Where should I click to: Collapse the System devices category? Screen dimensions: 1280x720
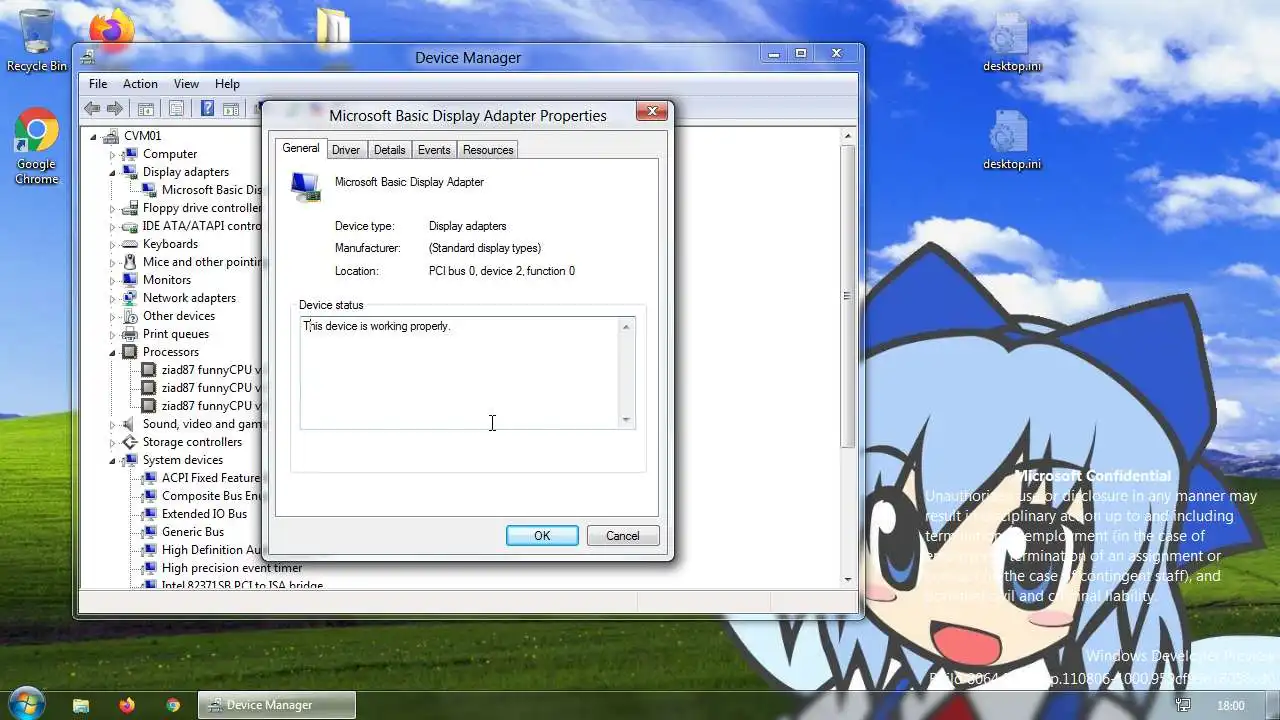(x=113, y=460)
